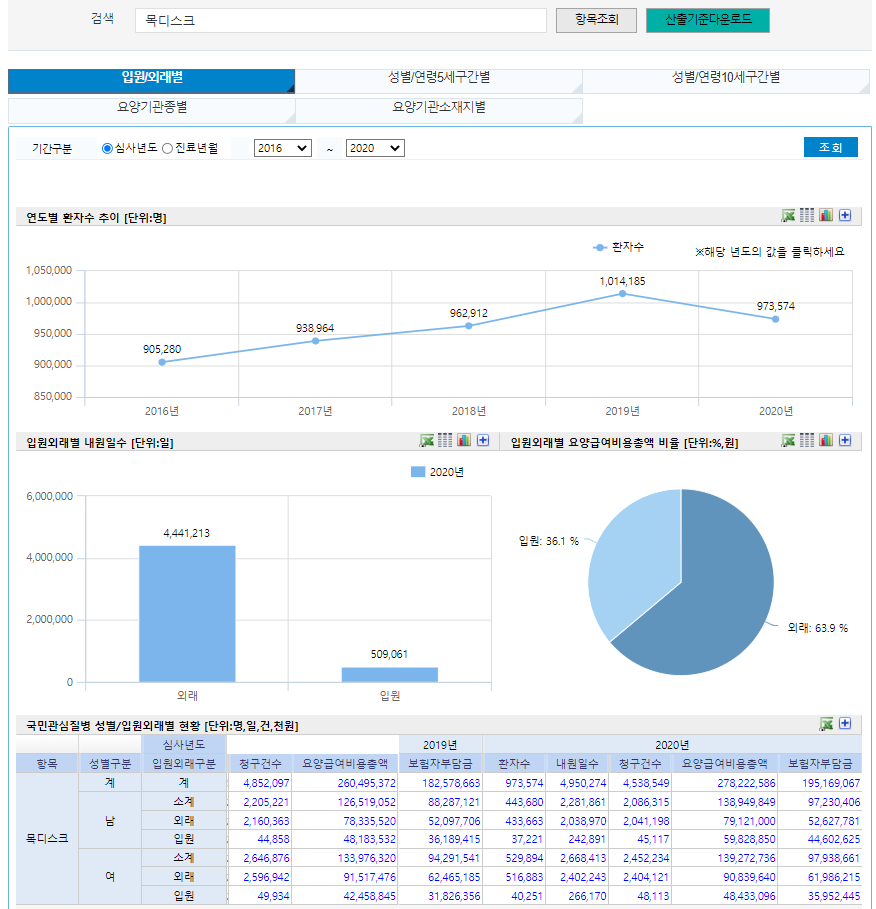The width and height of the screenshot is (876, 909).
Task: Click the 외래 bar showing 4,441,213
Action: point(187,614)
